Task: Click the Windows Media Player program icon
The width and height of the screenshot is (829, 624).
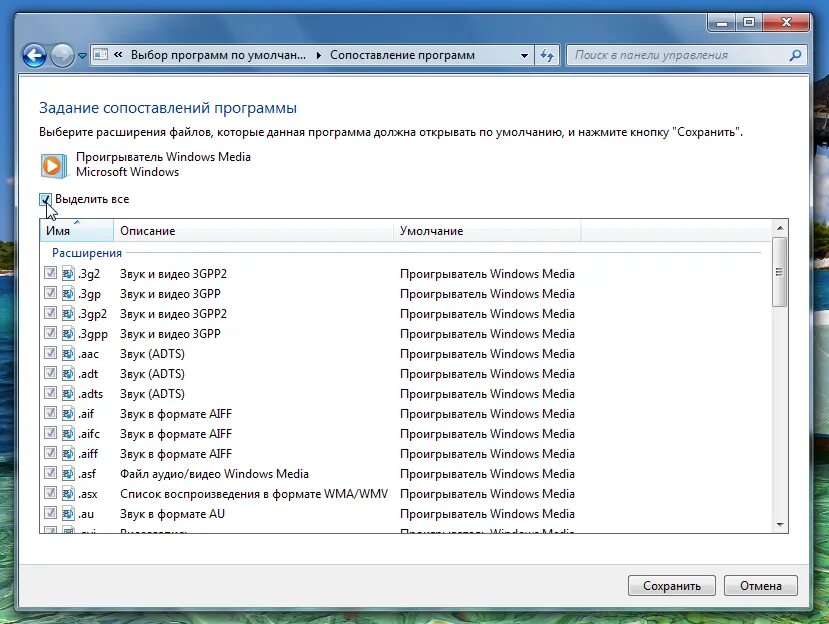Action: [x=53, y=166]
